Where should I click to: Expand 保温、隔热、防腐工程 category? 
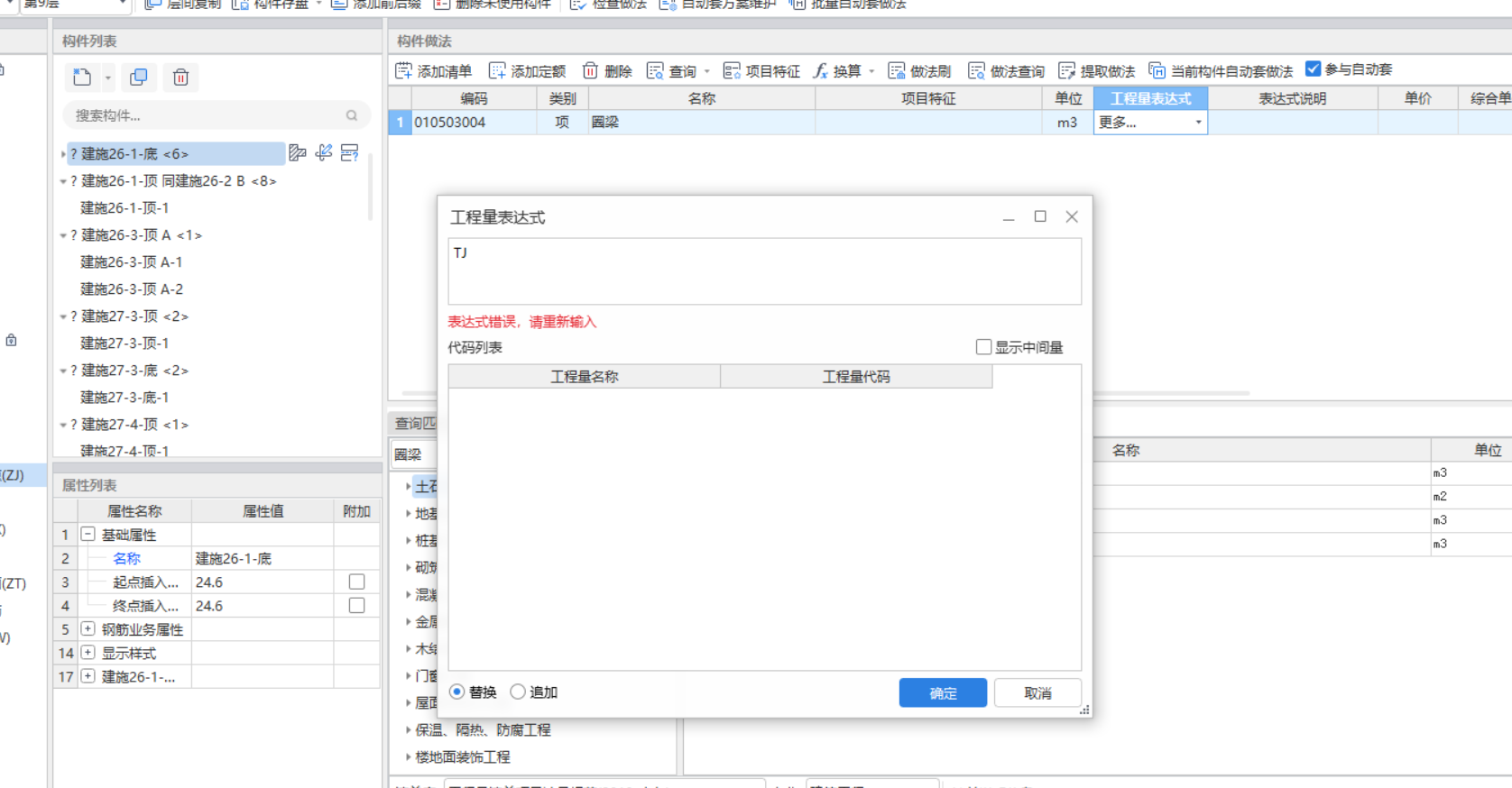click(408, 730)
